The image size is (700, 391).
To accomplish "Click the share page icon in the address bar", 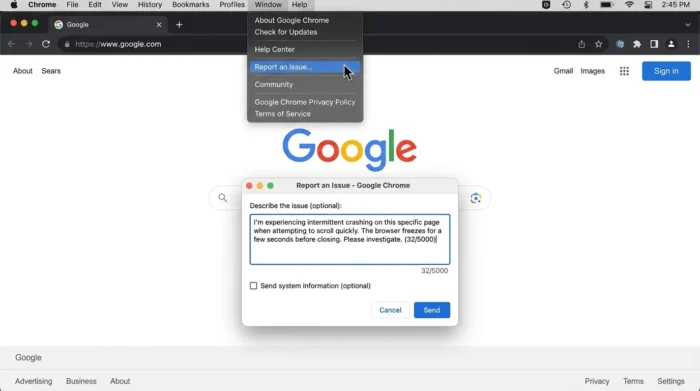I will pyautogui.click(x=581, y=44).
